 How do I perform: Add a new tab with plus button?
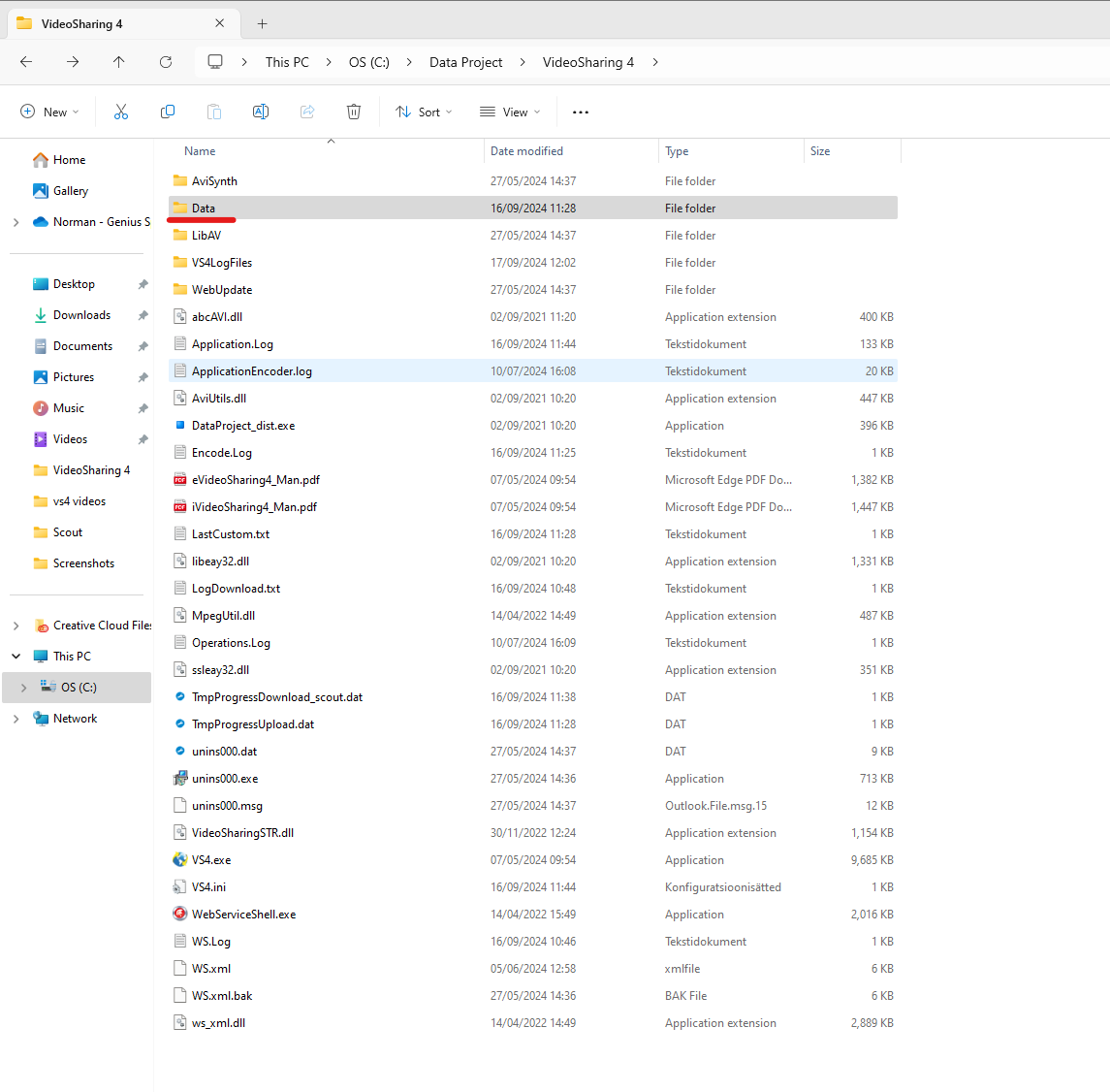262,24
